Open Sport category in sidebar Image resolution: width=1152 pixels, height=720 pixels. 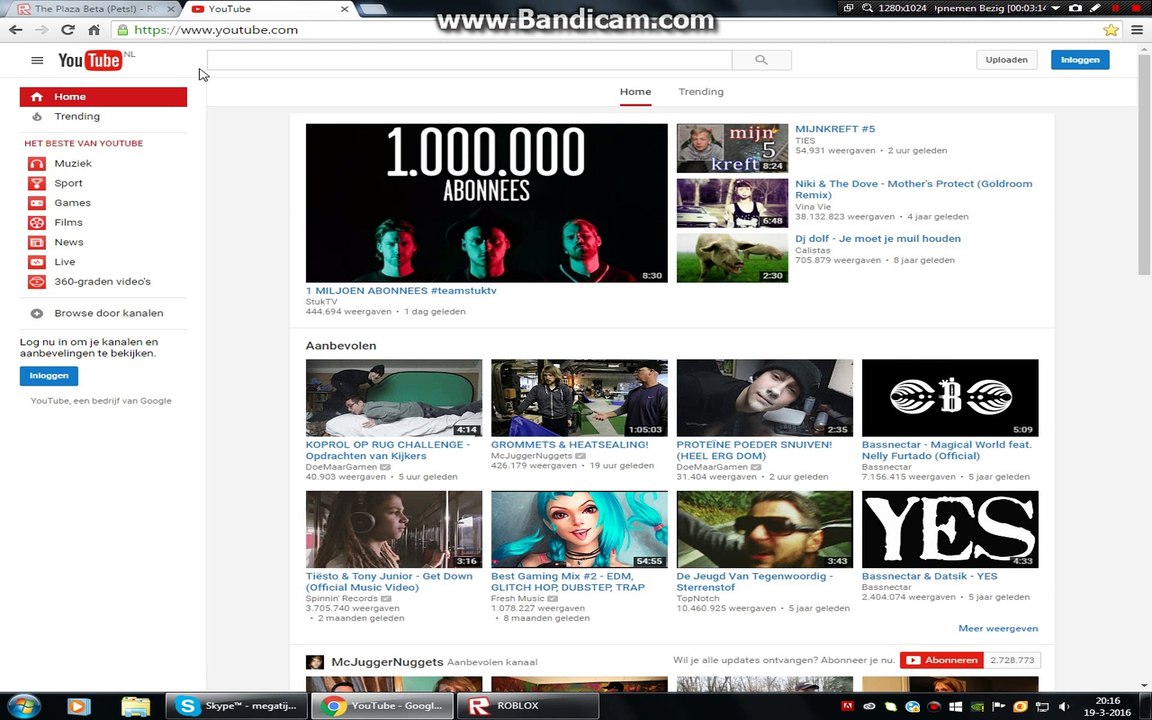pos(68,183)
